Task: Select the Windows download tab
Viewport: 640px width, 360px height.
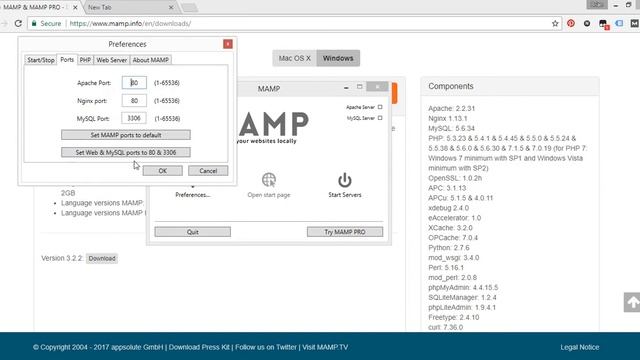Action: point(338,58)
